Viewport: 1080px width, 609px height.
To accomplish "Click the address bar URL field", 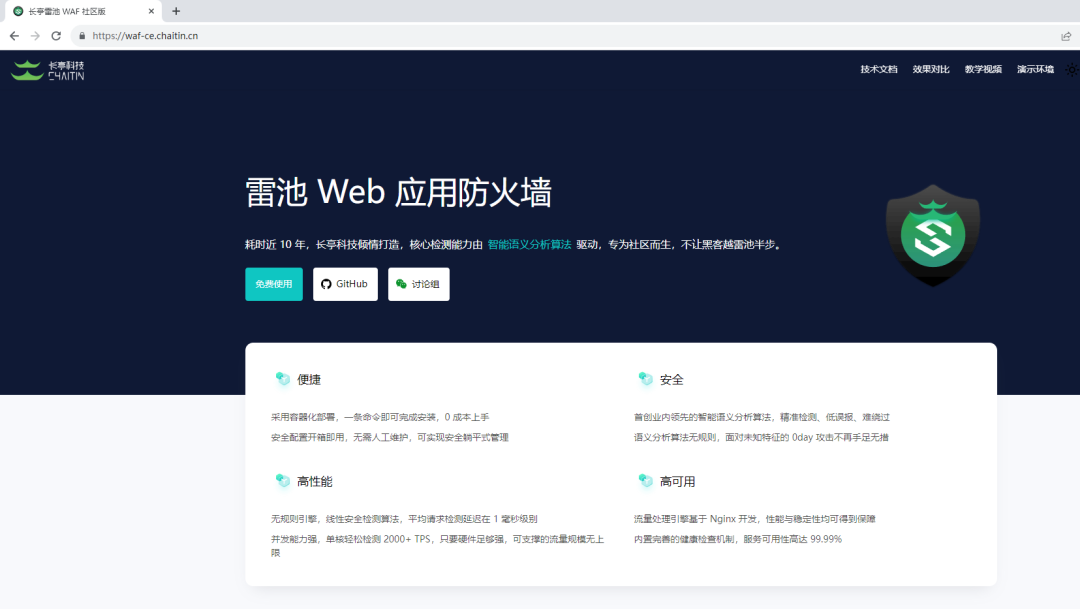I will 565,36.
